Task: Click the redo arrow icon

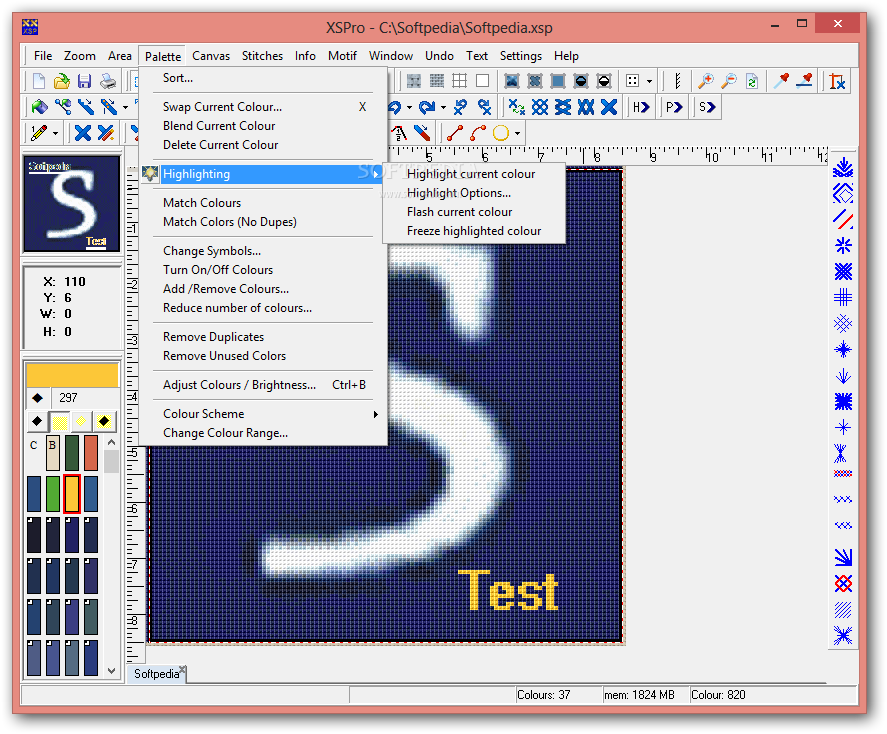Action: coord(427,107)
